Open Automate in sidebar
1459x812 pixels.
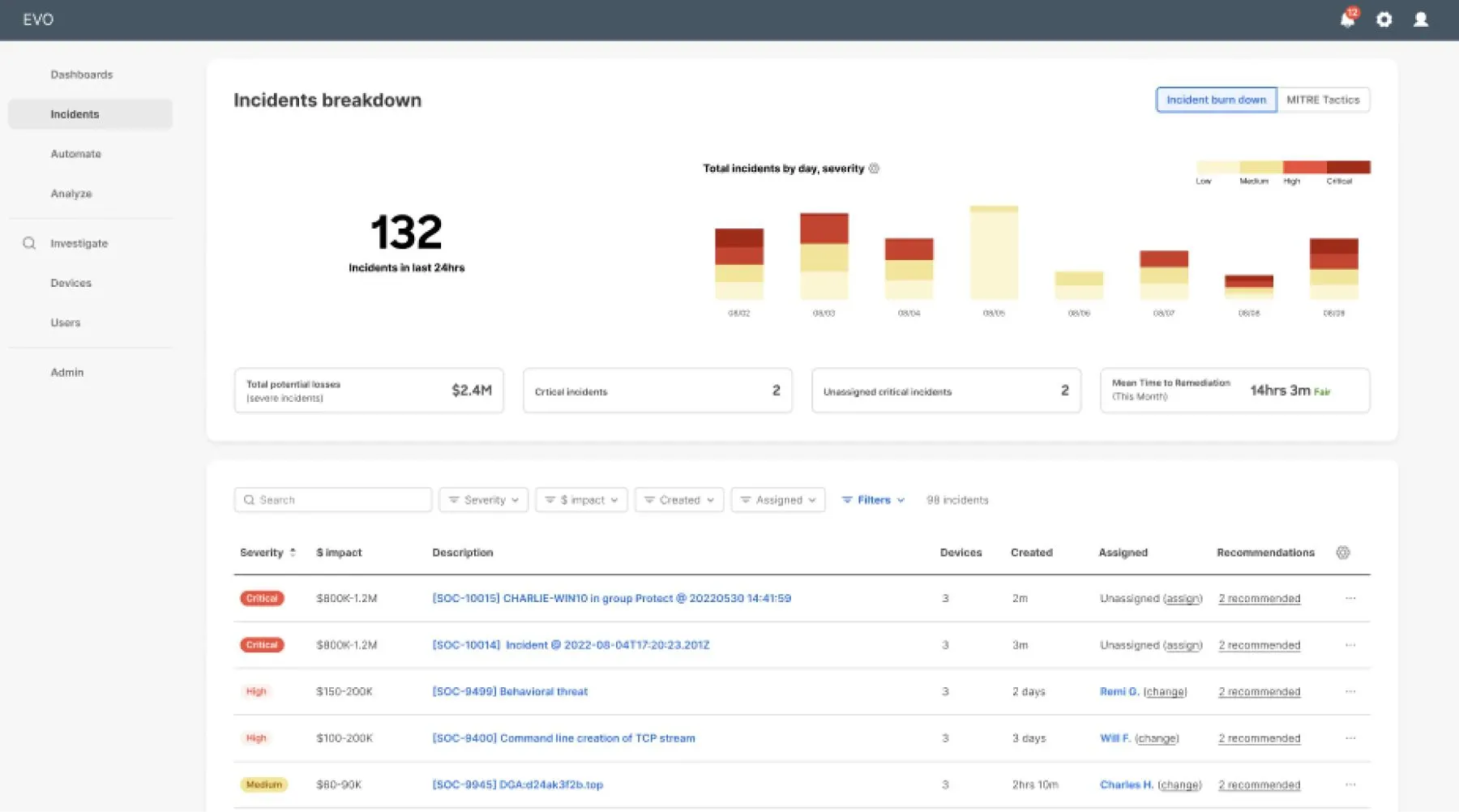pos(76,154)
